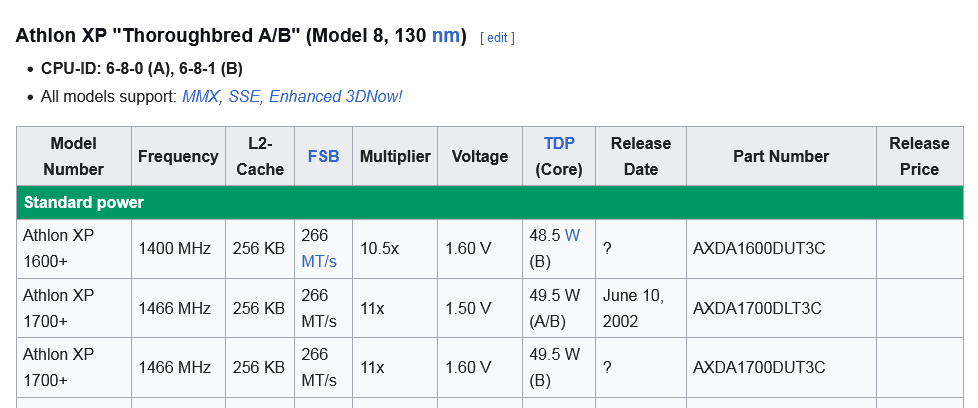Open the SSE link
The width and height of the screenshot is (978, 408).
point(244,97)
